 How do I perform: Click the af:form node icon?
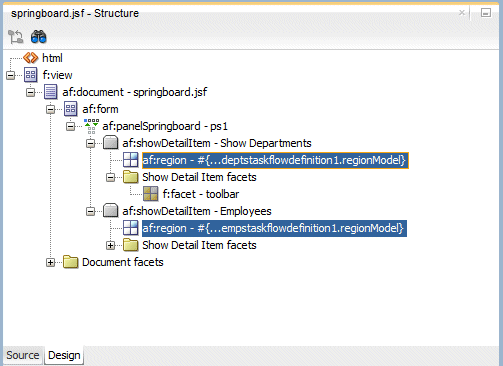[71, 109]
